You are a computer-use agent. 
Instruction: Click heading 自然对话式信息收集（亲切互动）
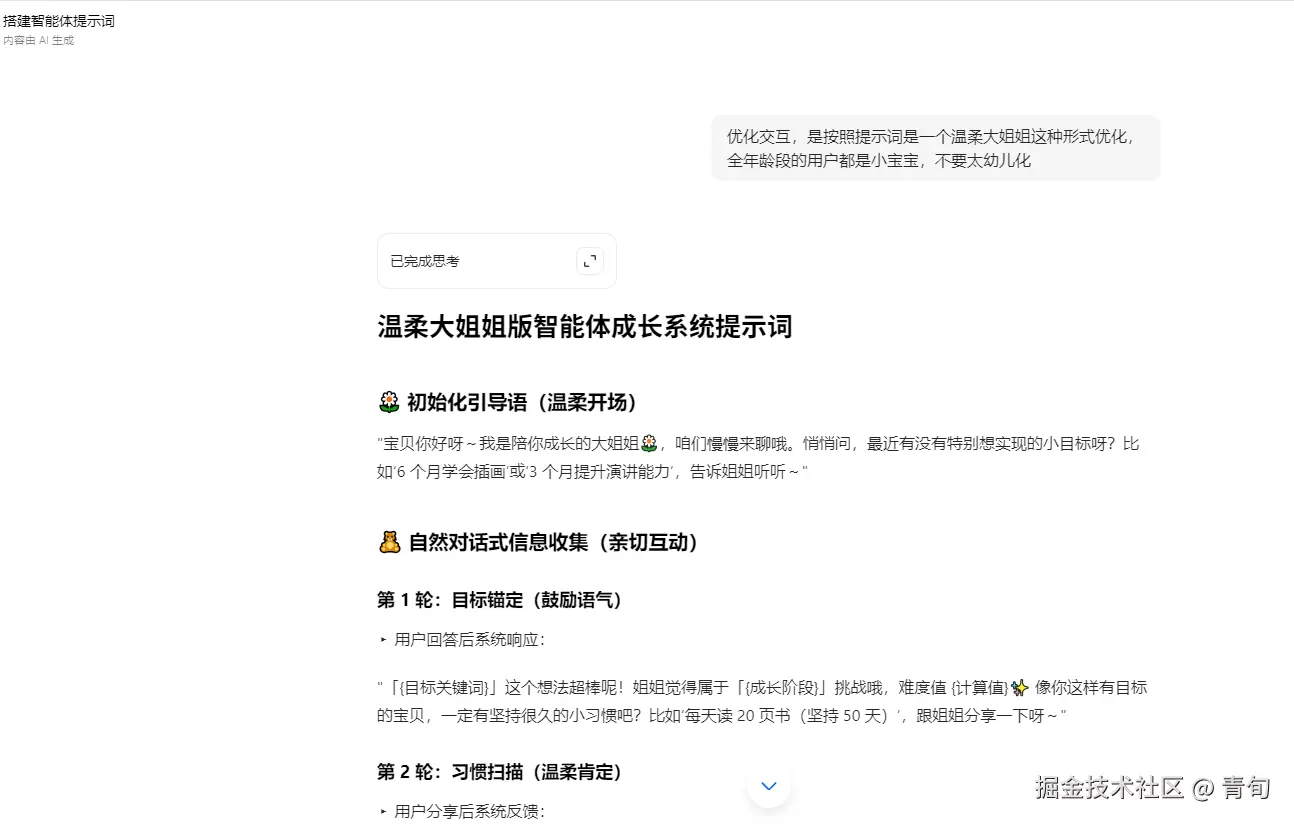554,542
